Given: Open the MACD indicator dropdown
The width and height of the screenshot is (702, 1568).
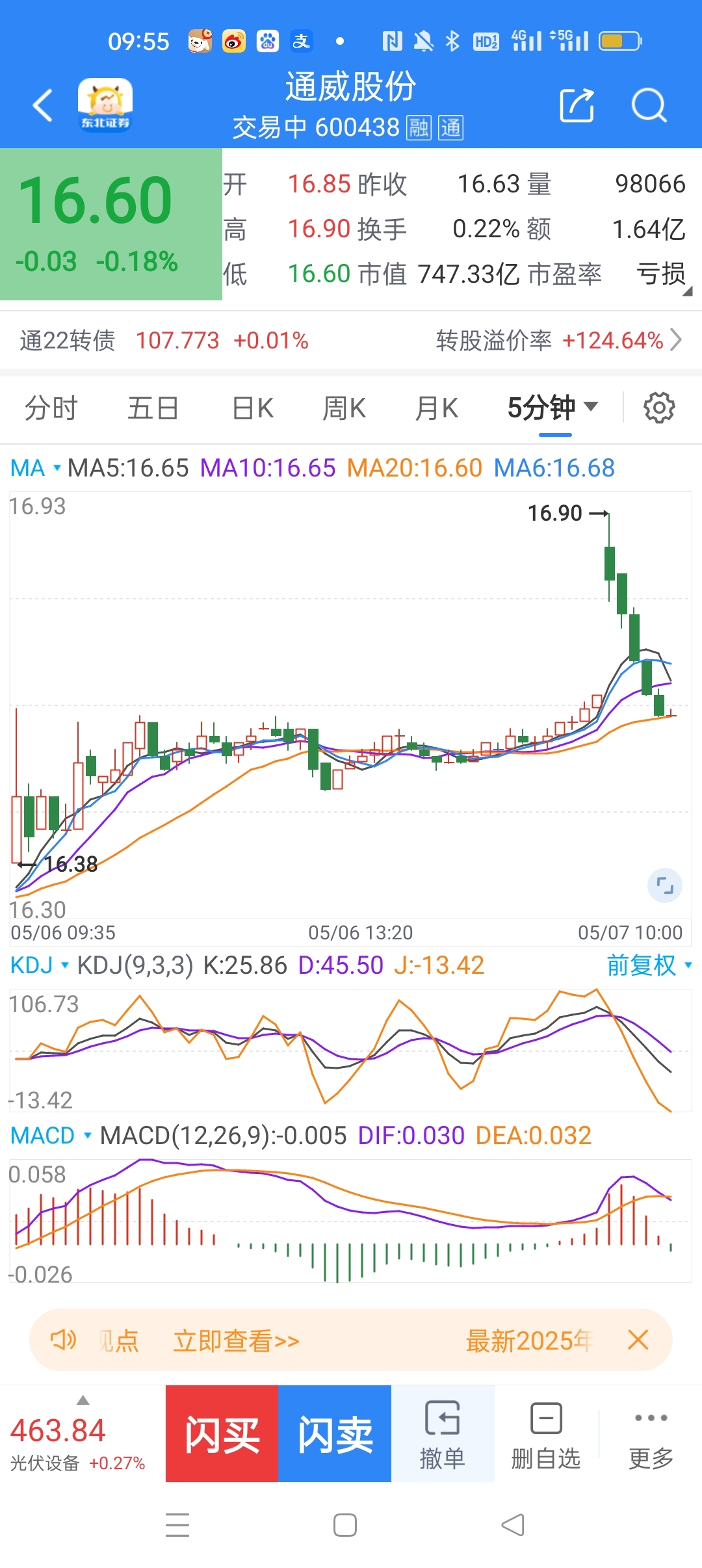Looking at the screenshot, I should tap(51, 1136).
